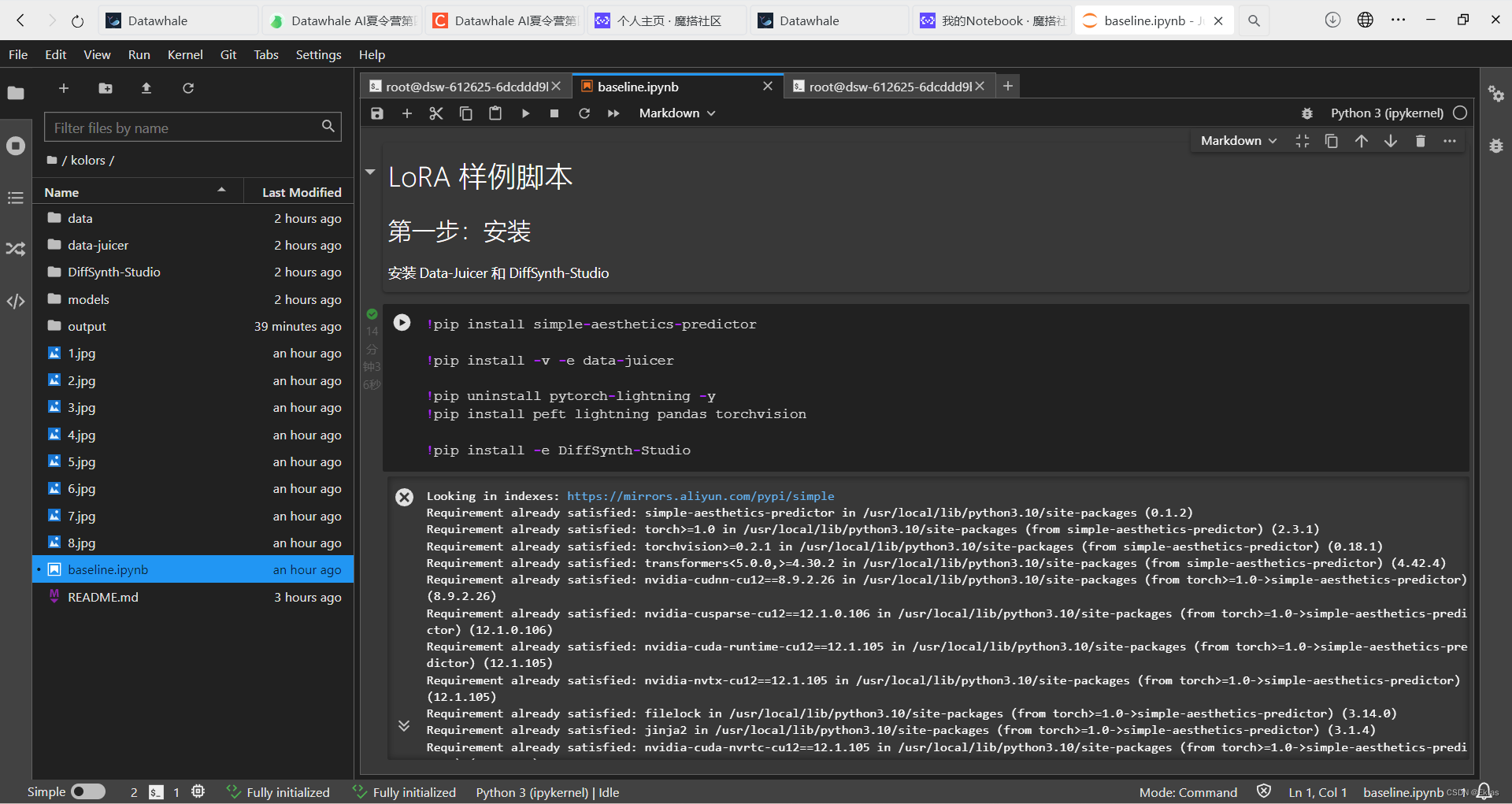Open the Git menu

pyautogui.click(x=228, y=54)
